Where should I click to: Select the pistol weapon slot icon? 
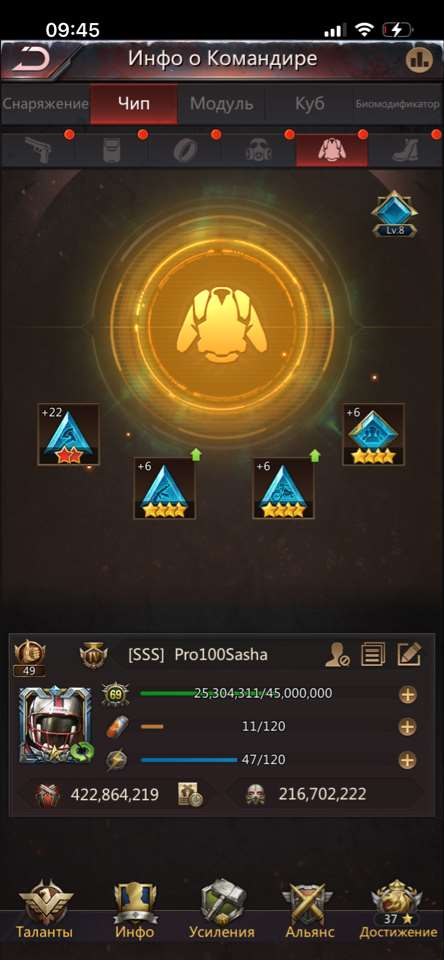37,150
